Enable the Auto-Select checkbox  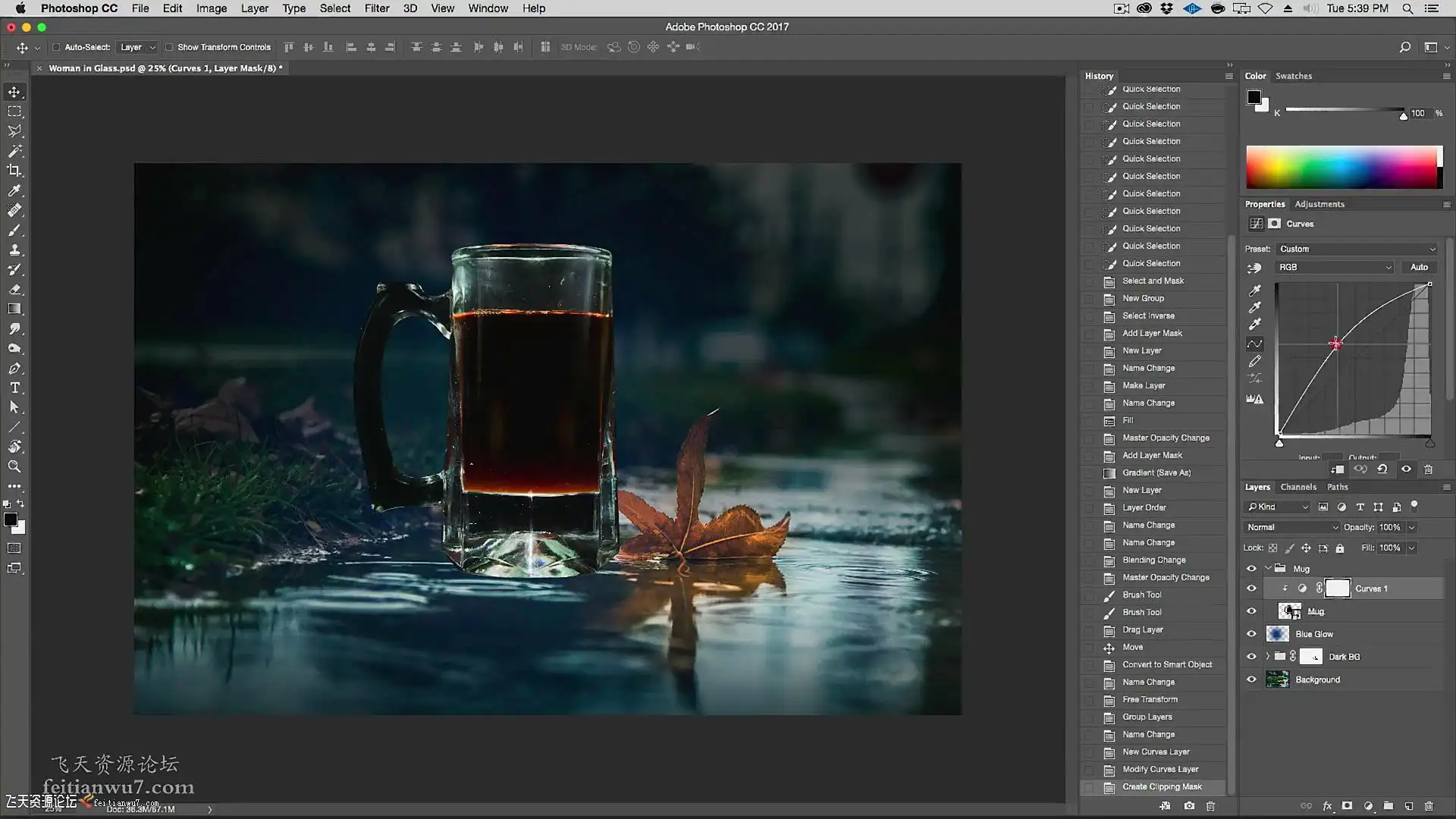56,47
